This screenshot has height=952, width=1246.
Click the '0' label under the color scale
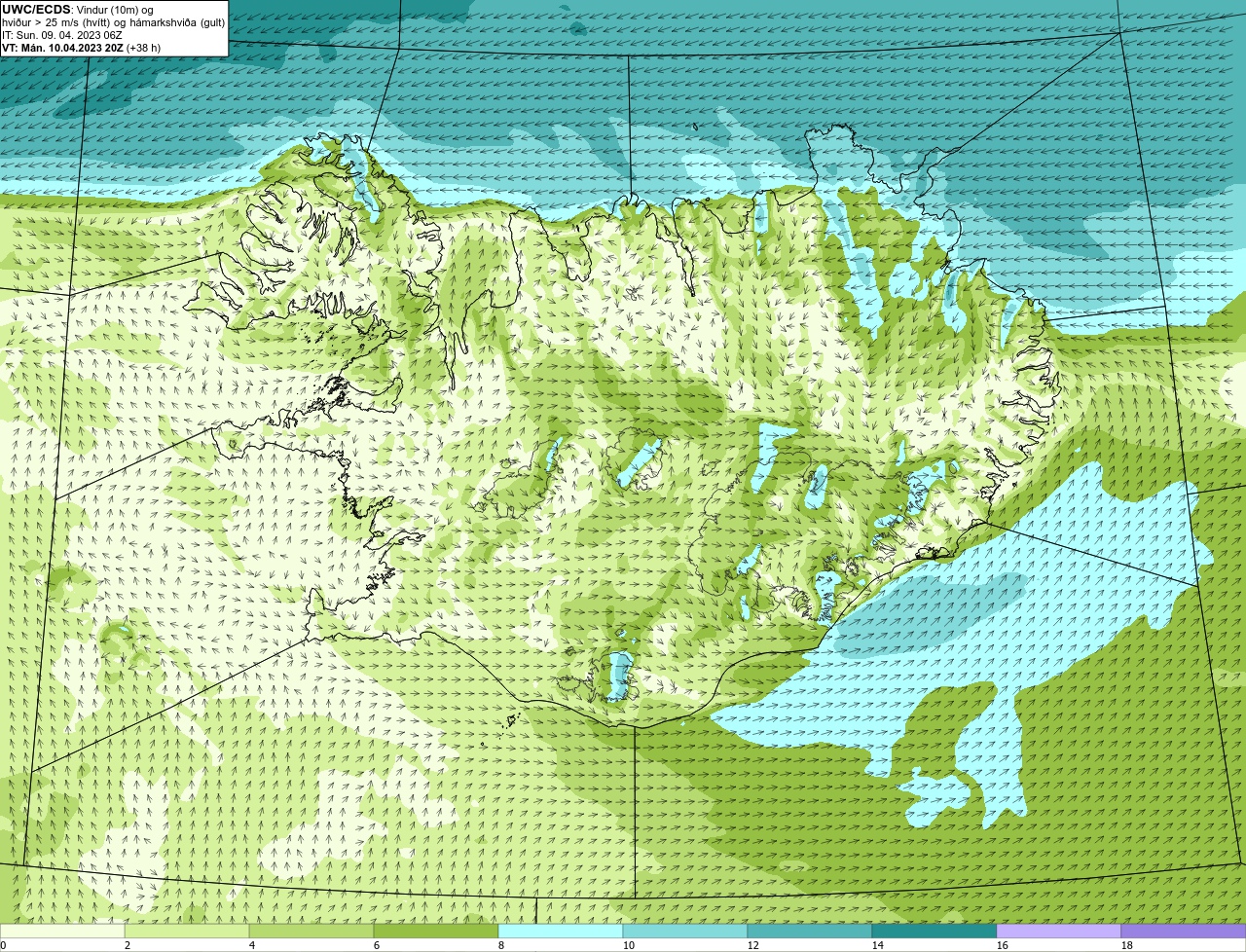tap(3, 945)
